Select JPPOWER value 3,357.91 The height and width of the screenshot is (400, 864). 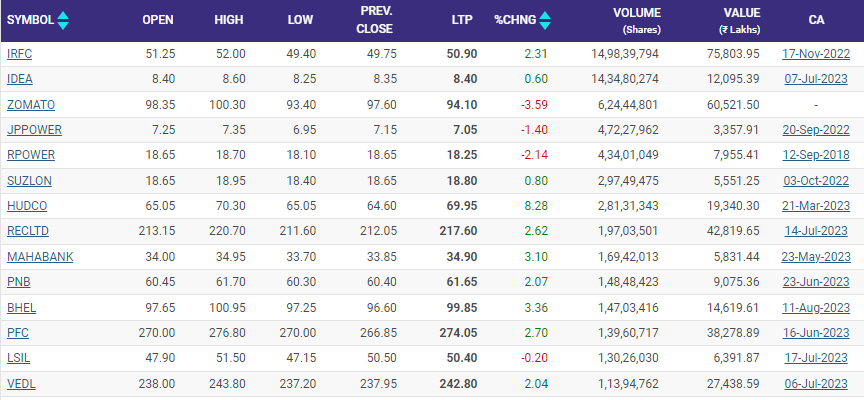(x=737, y=130)
